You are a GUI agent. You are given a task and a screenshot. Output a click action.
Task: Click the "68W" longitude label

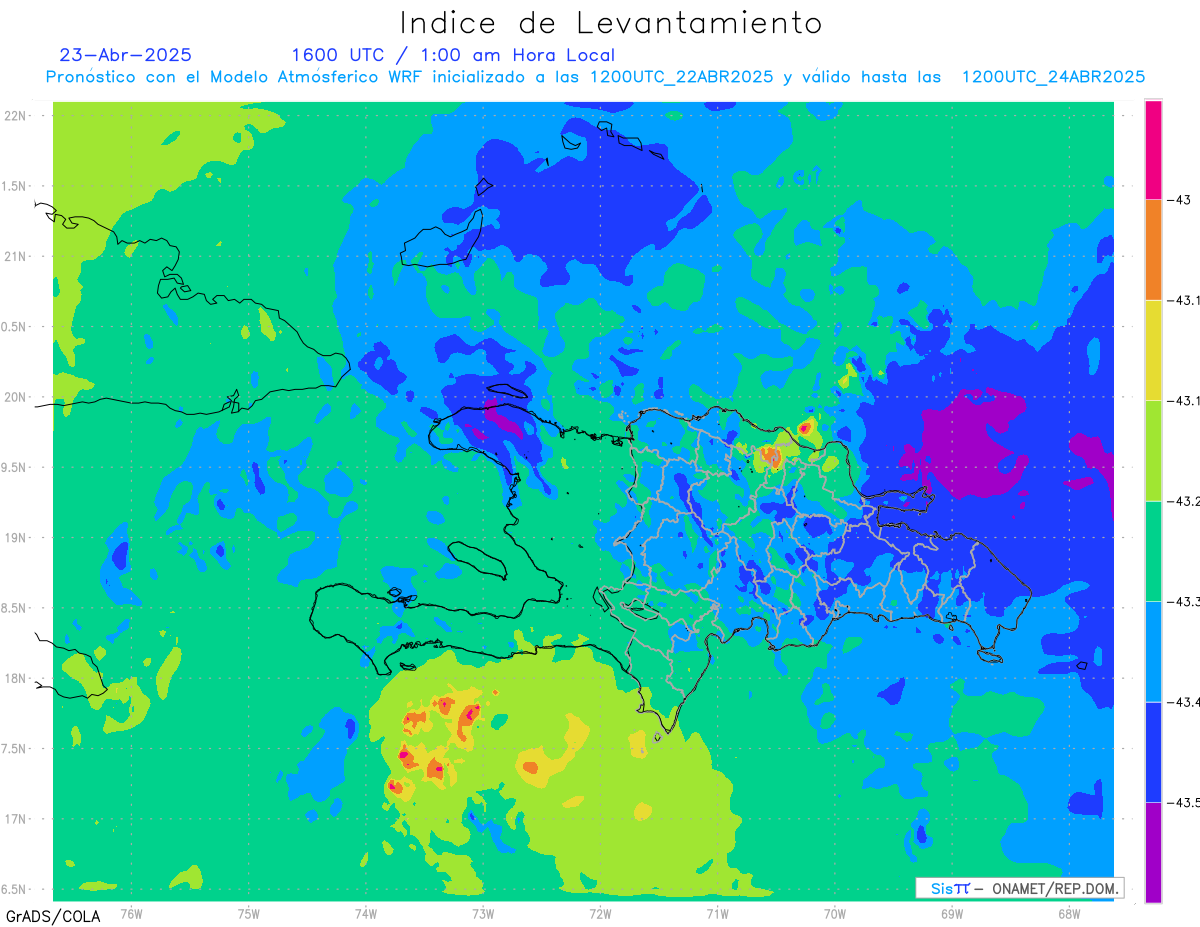1069,913
